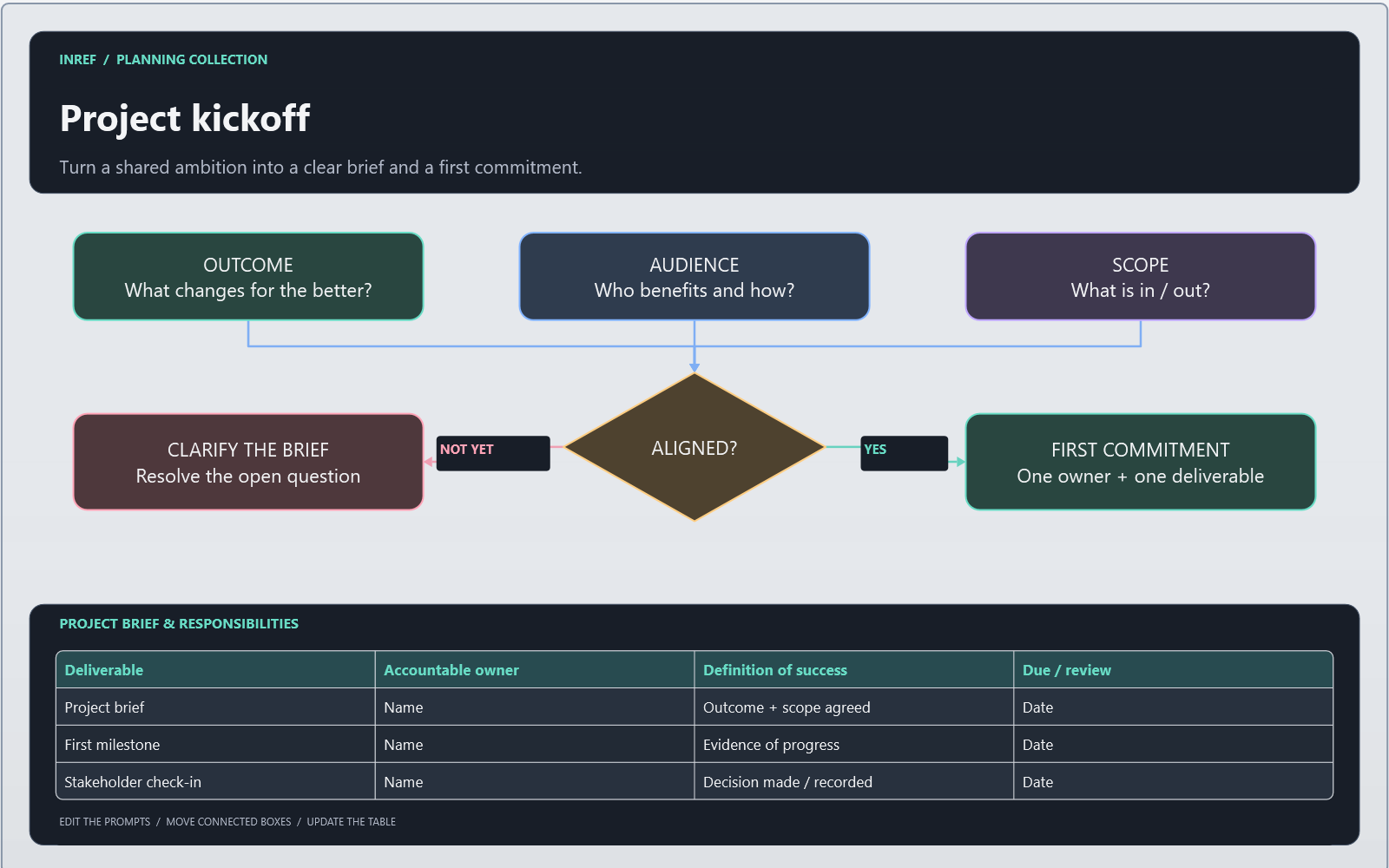Click the Accountable owner column header
The width and height of the screenshot is (1389, 868).
535,670
